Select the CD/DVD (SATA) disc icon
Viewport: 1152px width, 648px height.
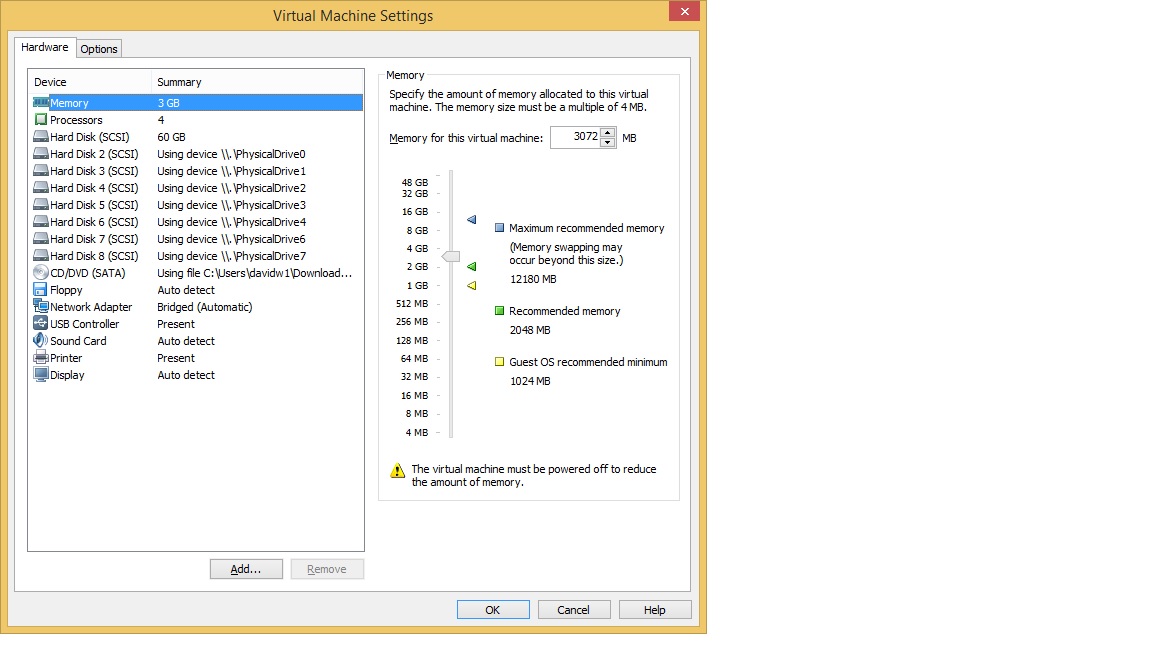point(41,273)
